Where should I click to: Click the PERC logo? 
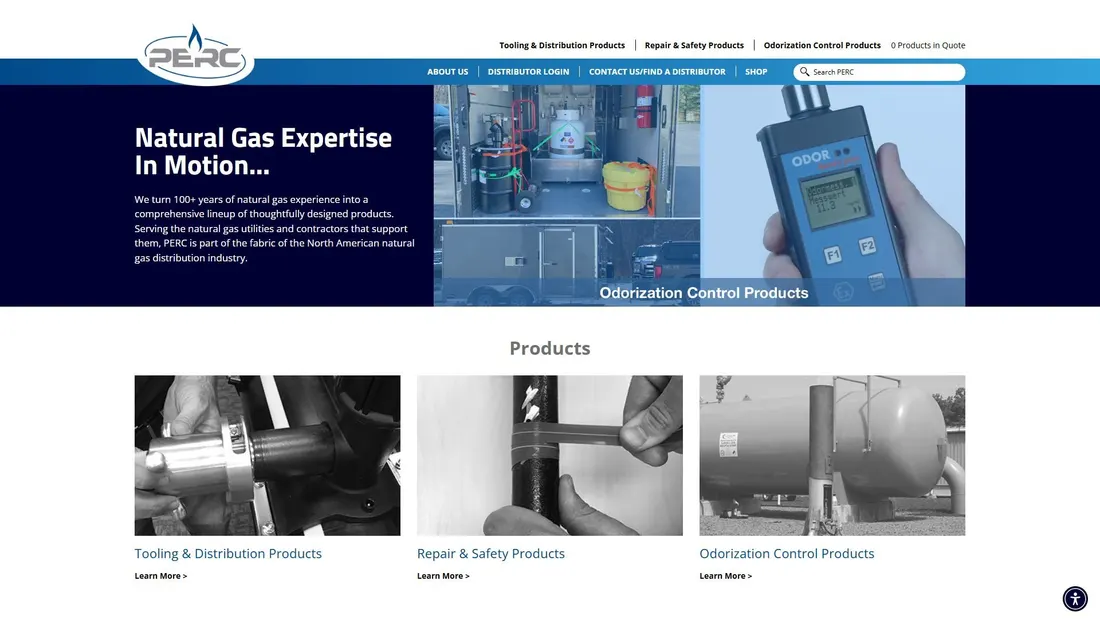tap(195, 55)
